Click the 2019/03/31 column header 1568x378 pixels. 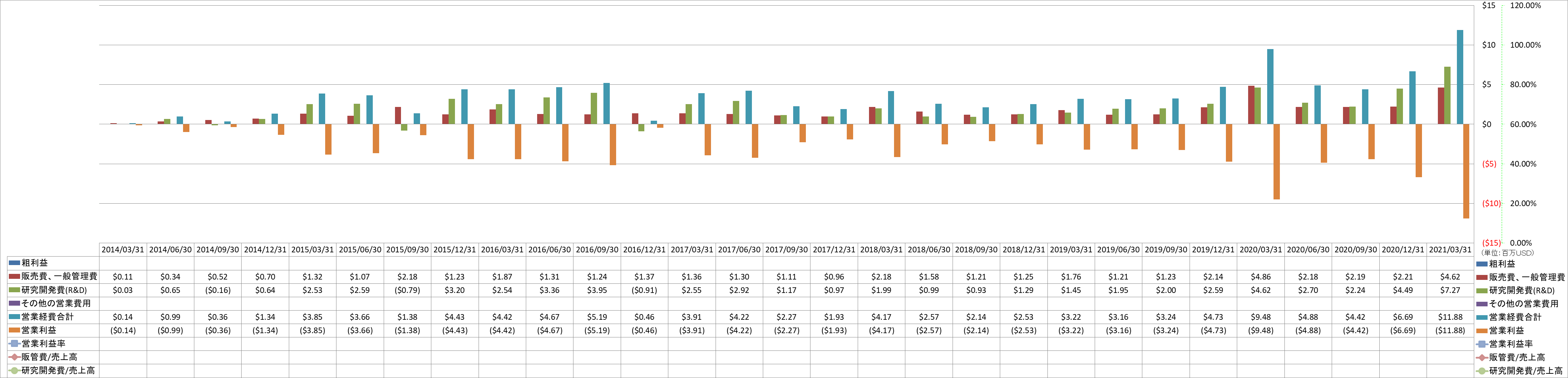[x=1071, y=250]
